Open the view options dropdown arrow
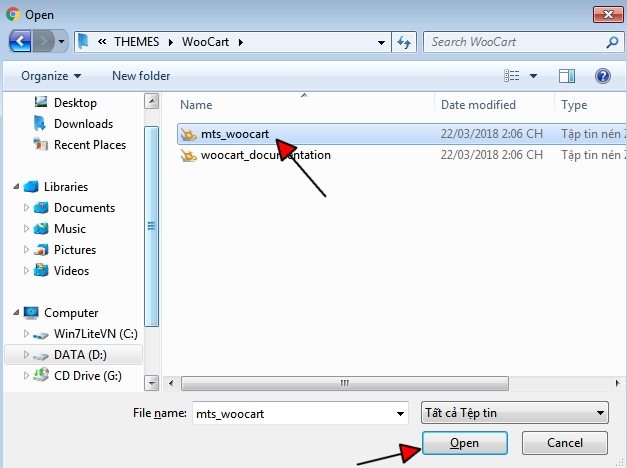This screenshot has height=468, width=627. pyautogui.click(x=533, y=76)
